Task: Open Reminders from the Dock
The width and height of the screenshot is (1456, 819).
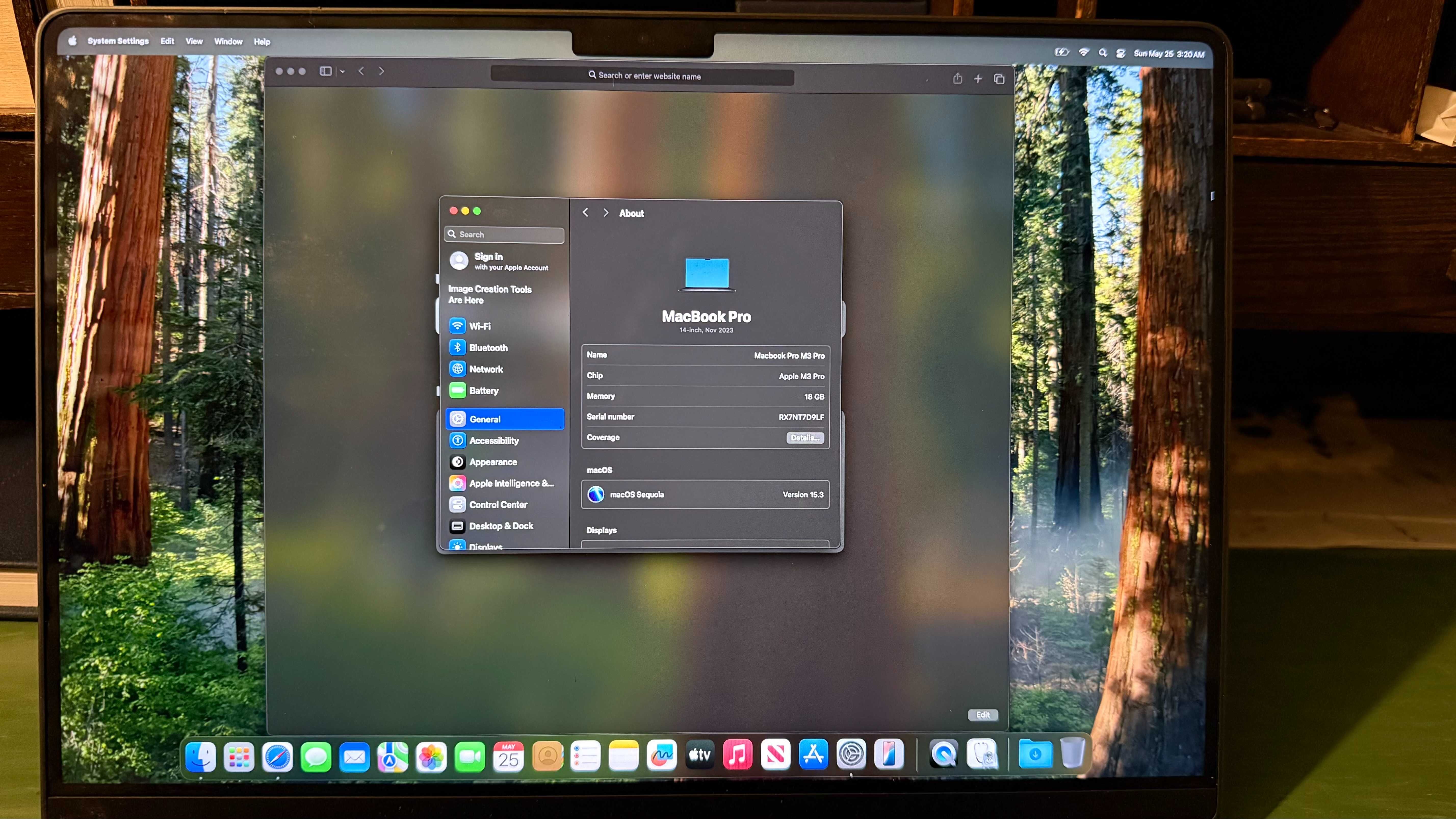Action: 585,756
